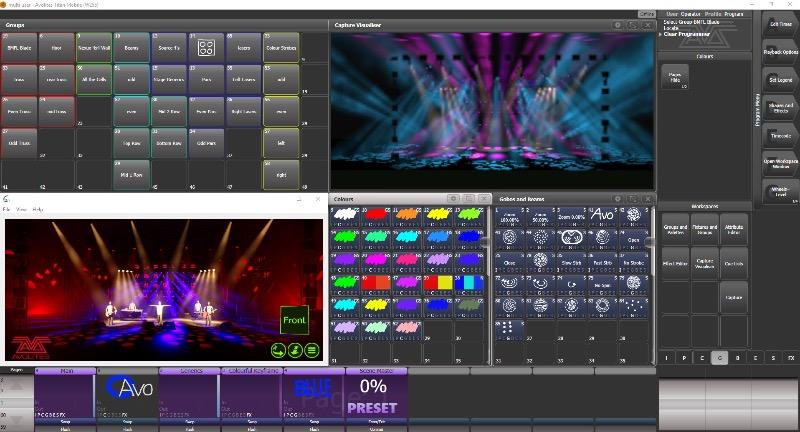Click the Set Legend button
This screenshot has width=800, height=432.
click(781, 80)
